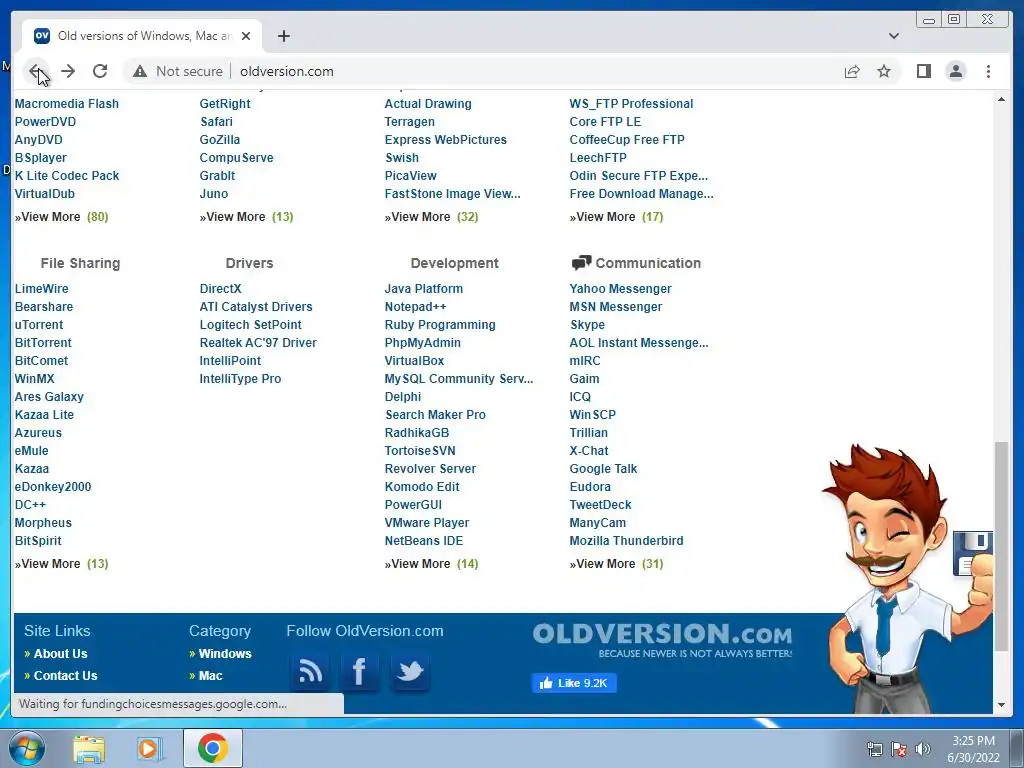The height and width of the screenshot is (768, 1024).
Task: Expand View More (17) list
Action: pos(616,217)
